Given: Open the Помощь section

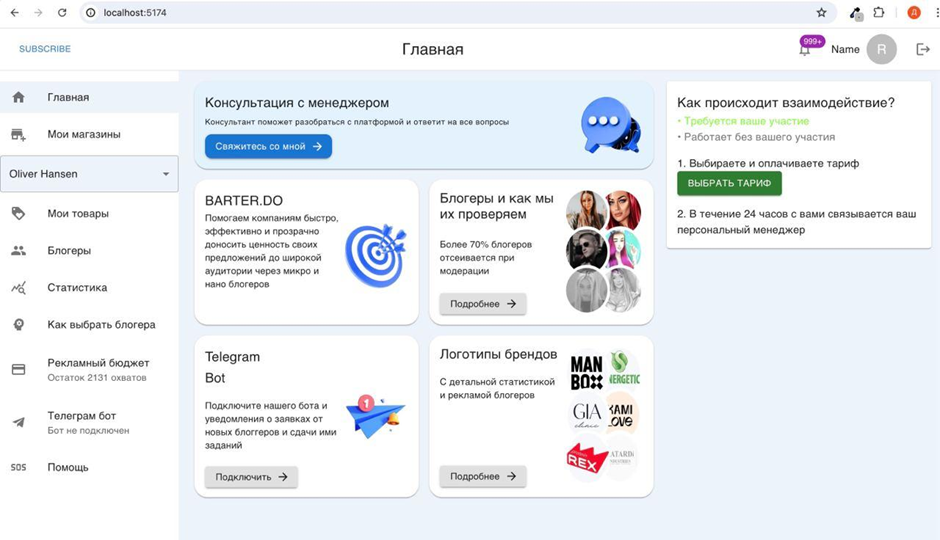Looking at the screenshot, I should tap(89, 467).
